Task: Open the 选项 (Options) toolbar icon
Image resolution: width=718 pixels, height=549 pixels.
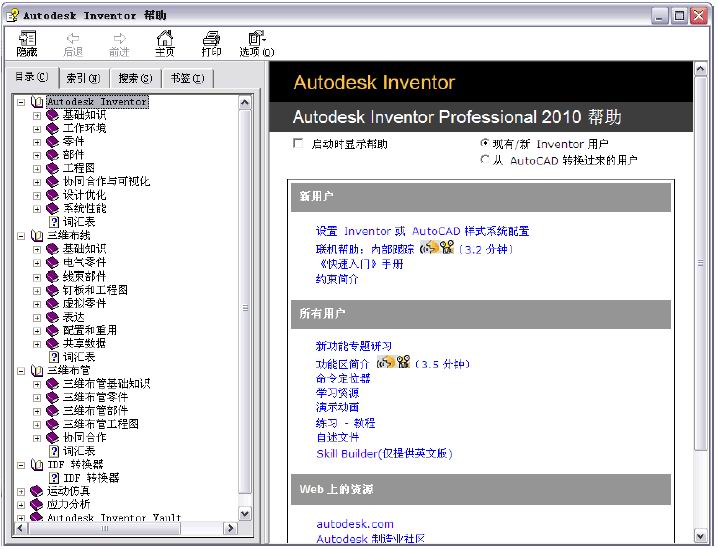Action: (256, 38)
